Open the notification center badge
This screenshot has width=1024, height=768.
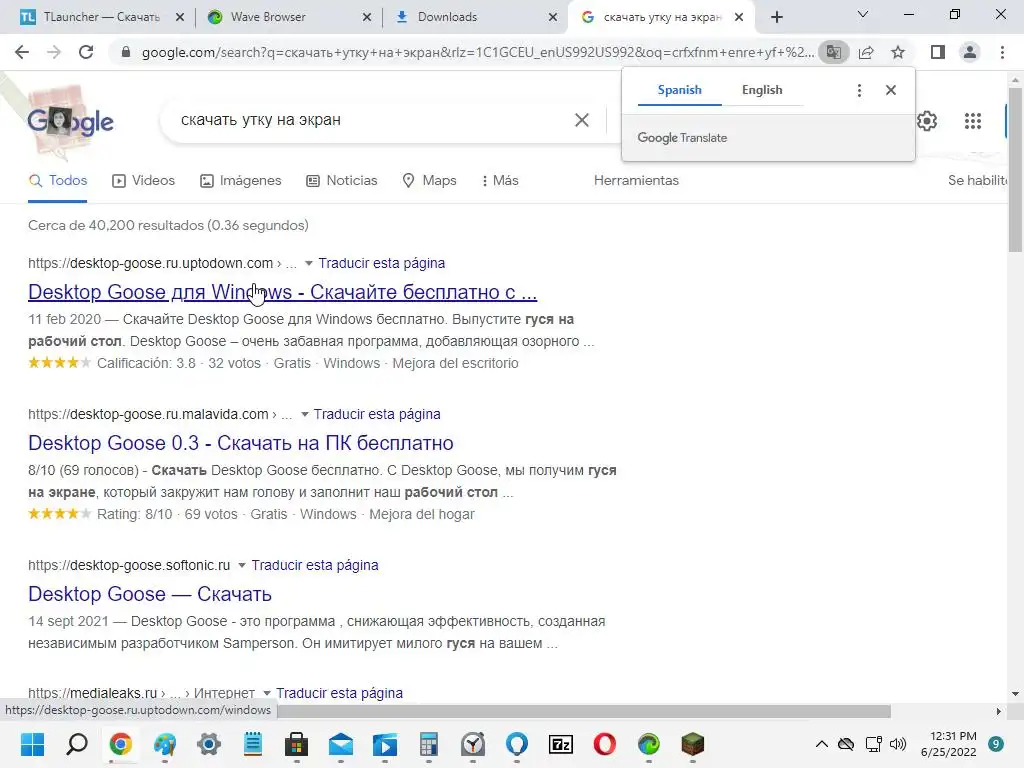tap(996, 744)
